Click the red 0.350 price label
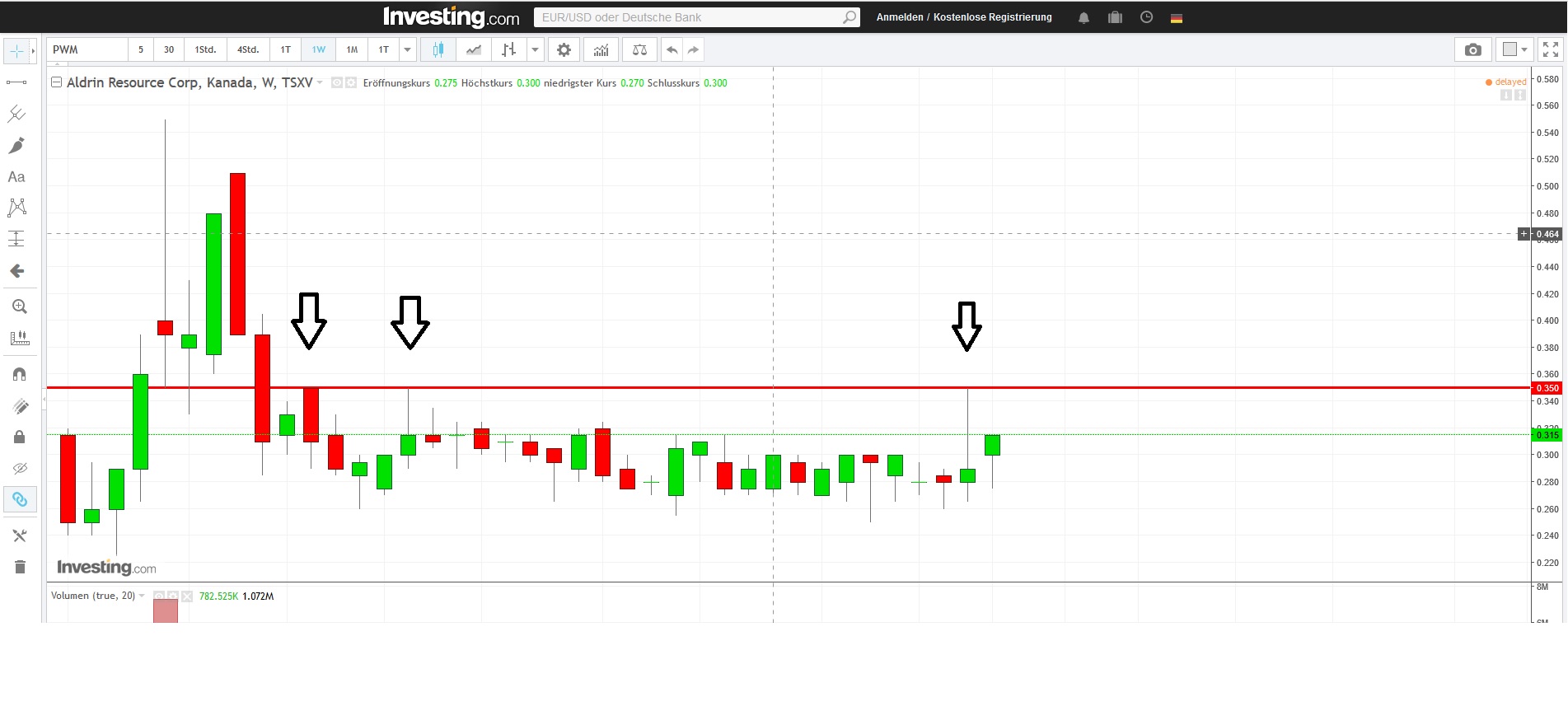 pyautogui.click(x=1547, y=388)
